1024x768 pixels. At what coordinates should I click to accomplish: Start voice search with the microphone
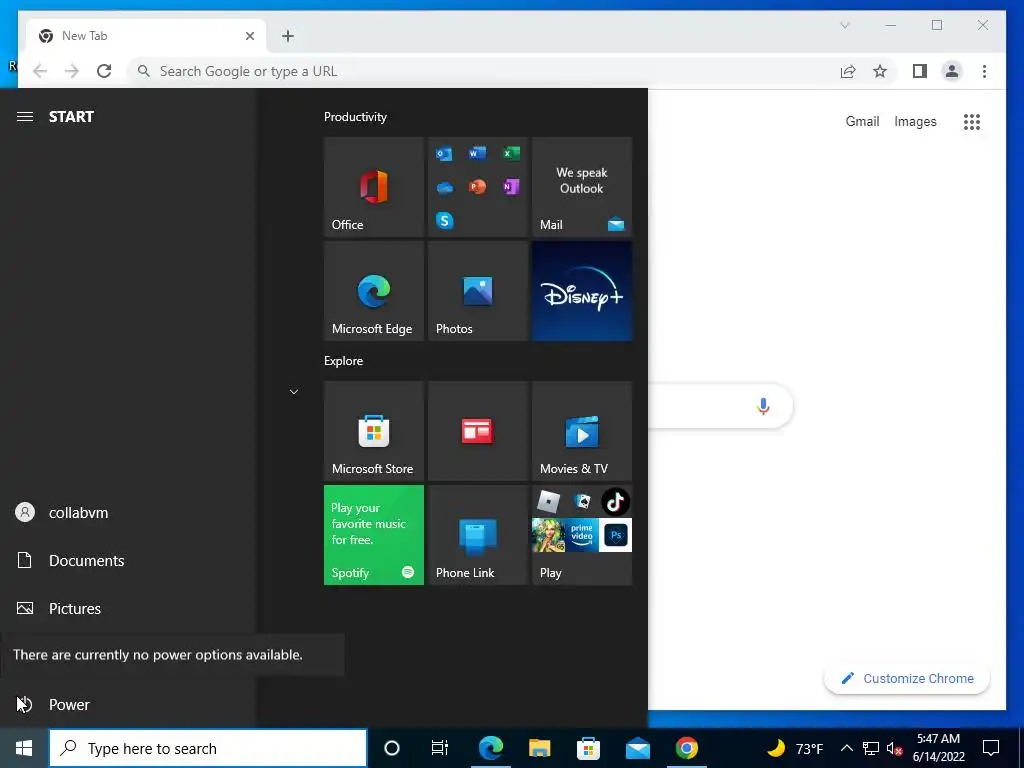(763, 406)
